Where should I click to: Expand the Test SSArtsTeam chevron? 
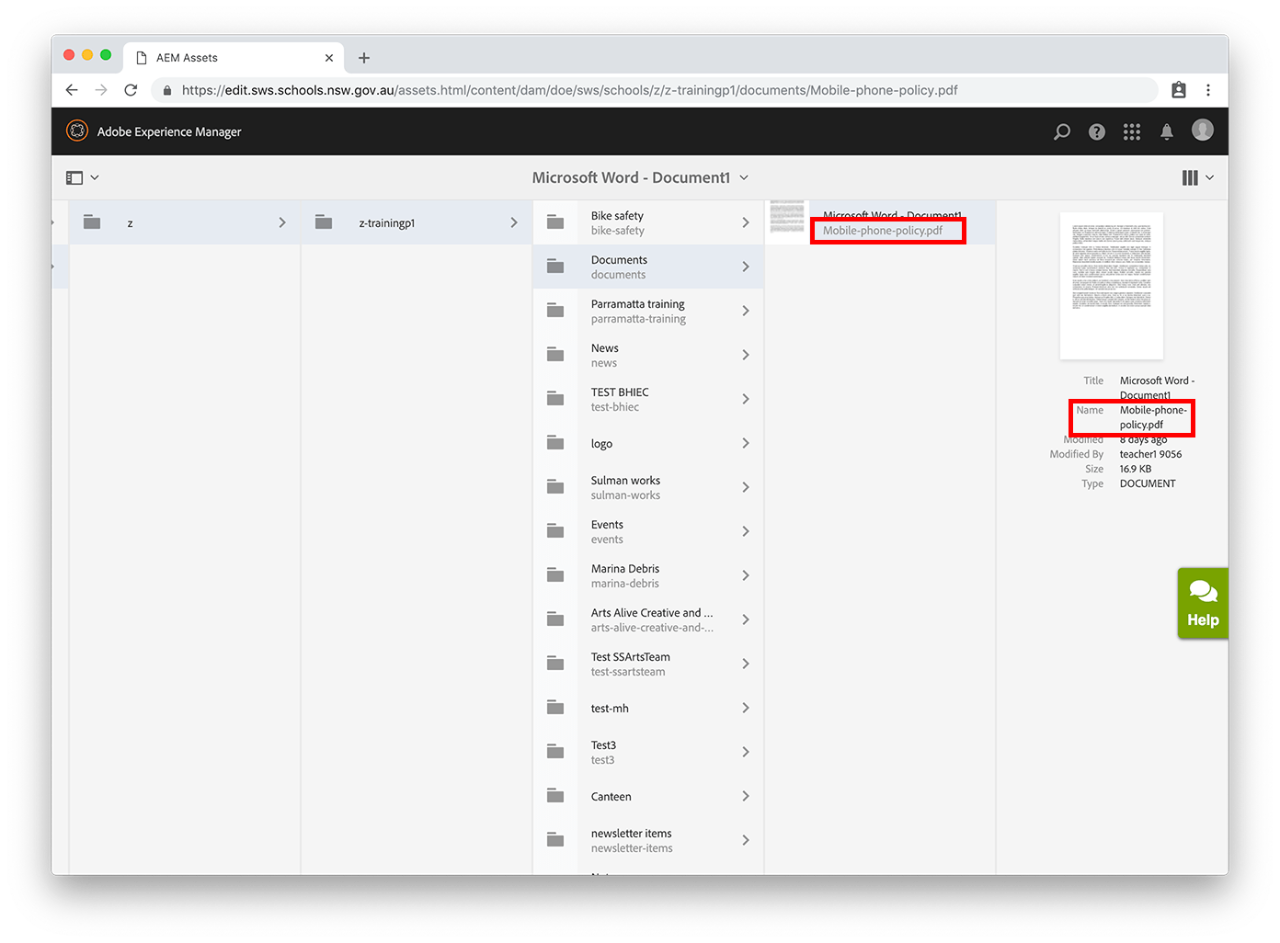coord(746,664)
